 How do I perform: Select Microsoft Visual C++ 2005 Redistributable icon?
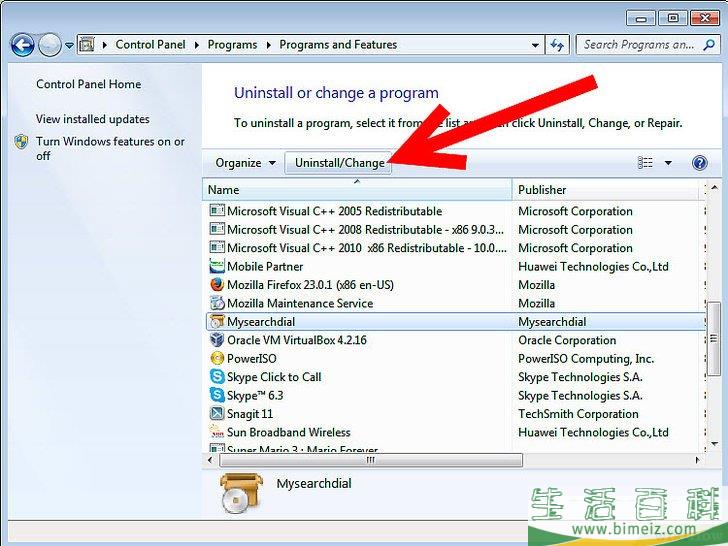pyautogui.click(x=217, y=210)
